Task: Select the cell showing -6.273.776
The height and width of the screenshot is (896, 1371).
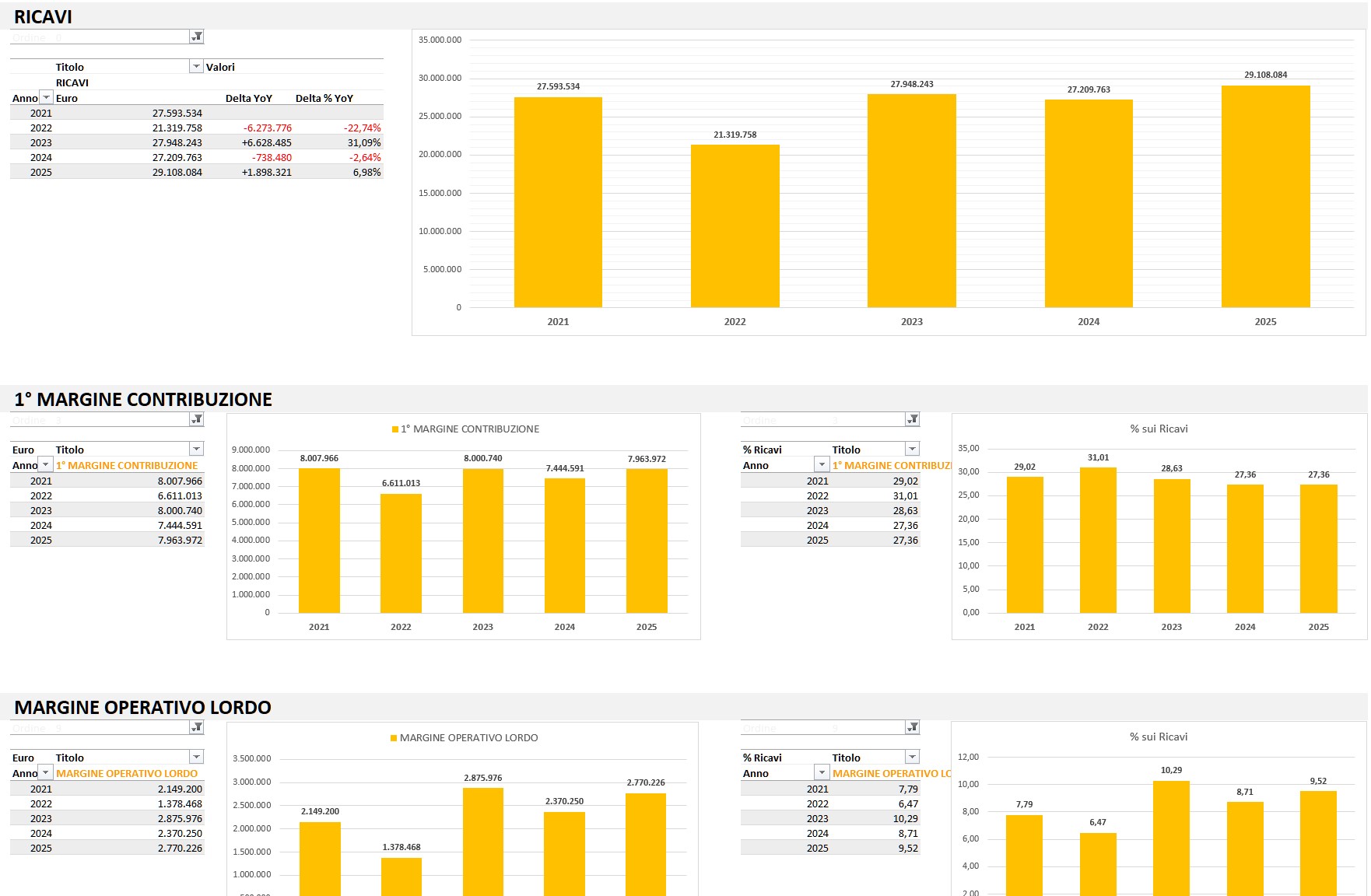Action: point(268,128)
